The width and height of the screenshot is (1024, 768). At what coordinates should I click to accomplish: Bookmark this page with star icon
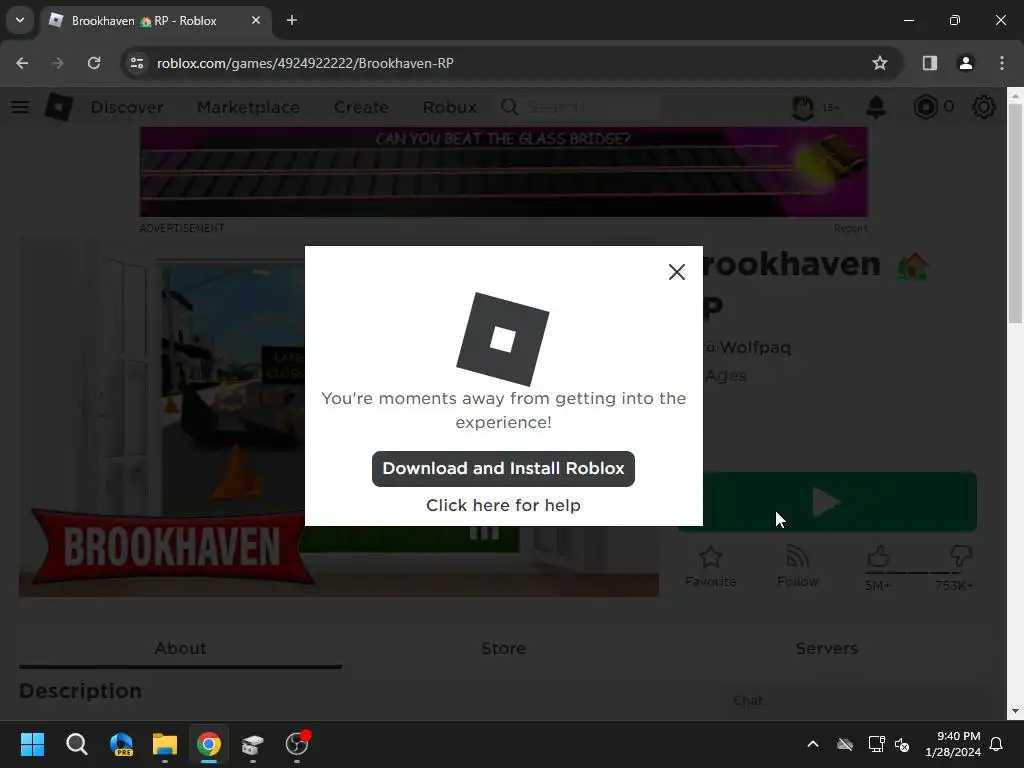(x=880, y=63)
